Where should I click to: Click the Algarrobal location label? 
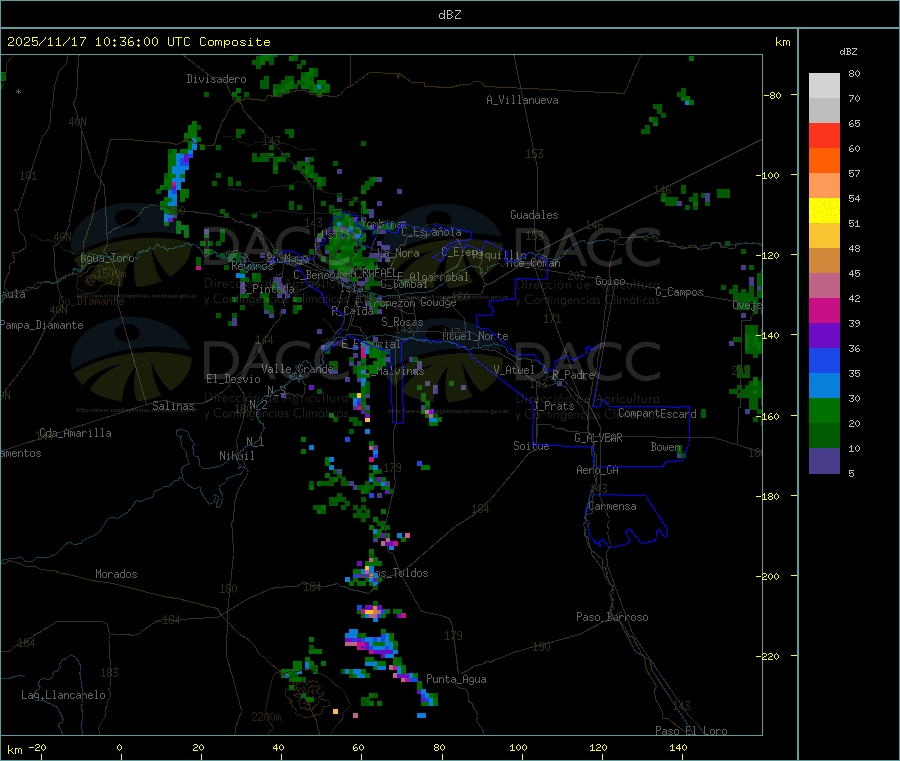(439, 277)
